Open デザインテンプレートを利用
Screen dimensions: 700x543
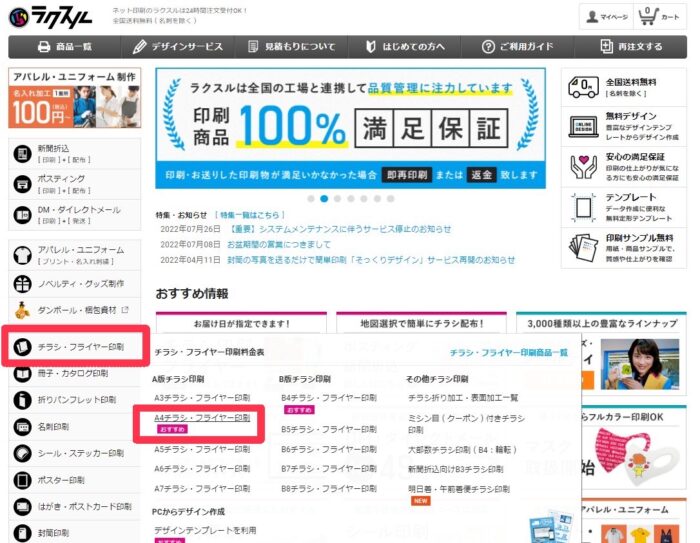pyautogui.click(x=205, y=530)
